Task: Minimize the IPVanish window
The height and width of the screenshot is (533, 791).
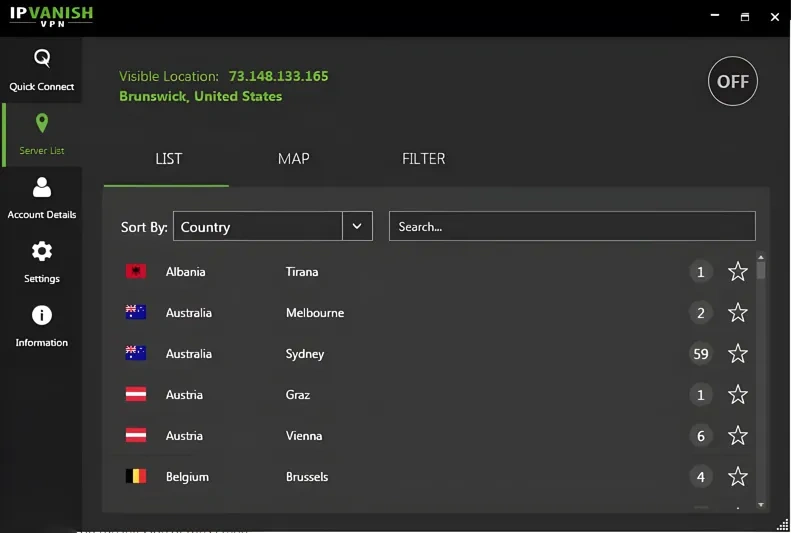Action: 715,16
